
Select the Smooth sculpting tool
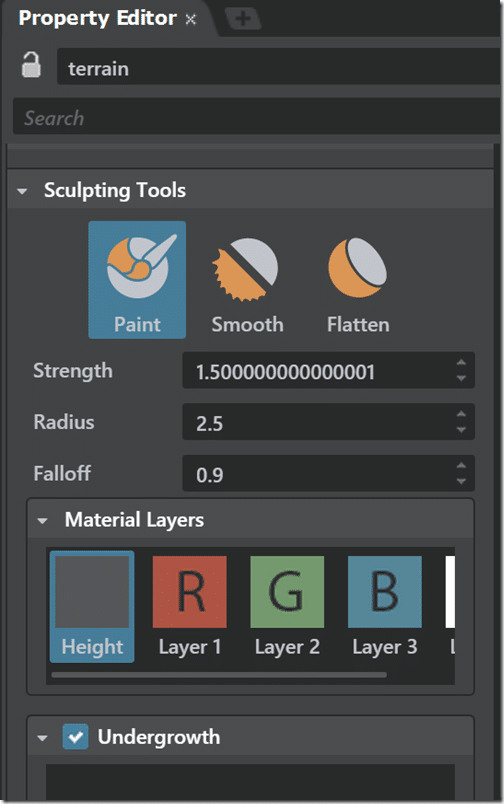[247, 285]
